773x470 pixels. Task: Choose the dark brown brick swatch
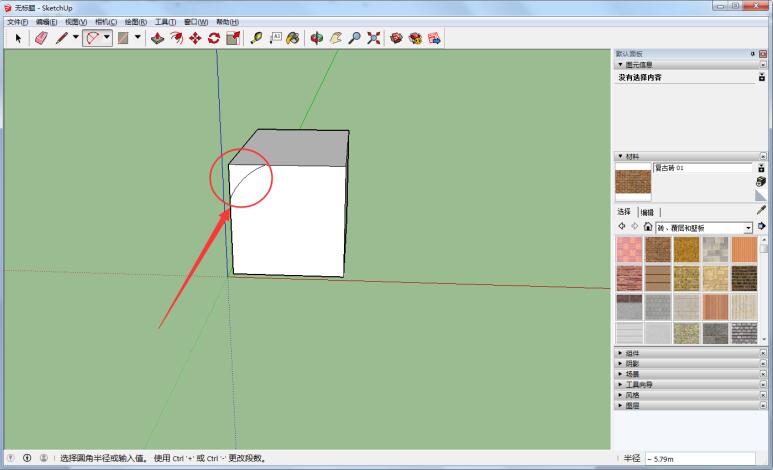(744, 278)
